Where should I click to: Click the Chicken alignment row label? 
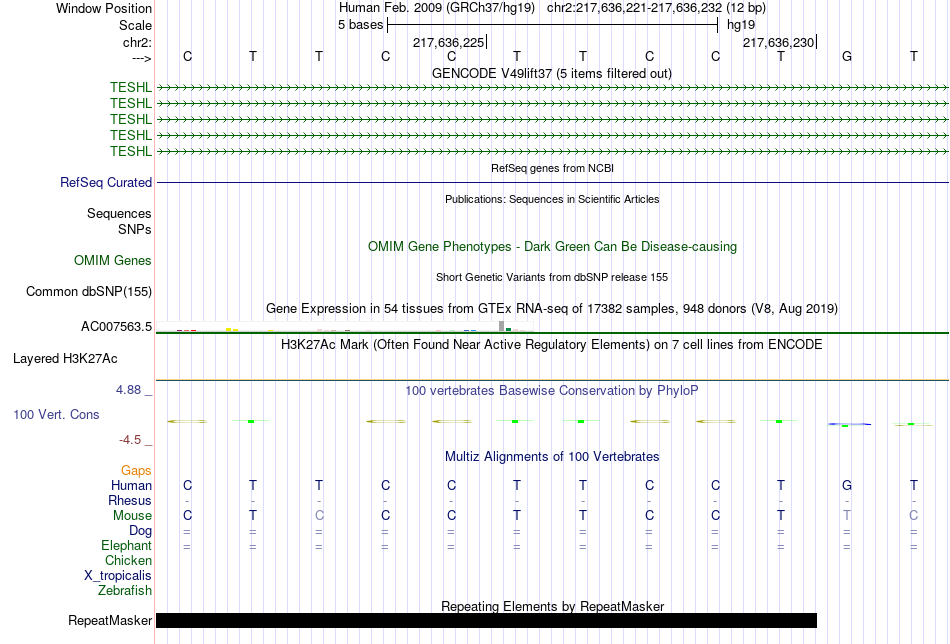point(128,560)
